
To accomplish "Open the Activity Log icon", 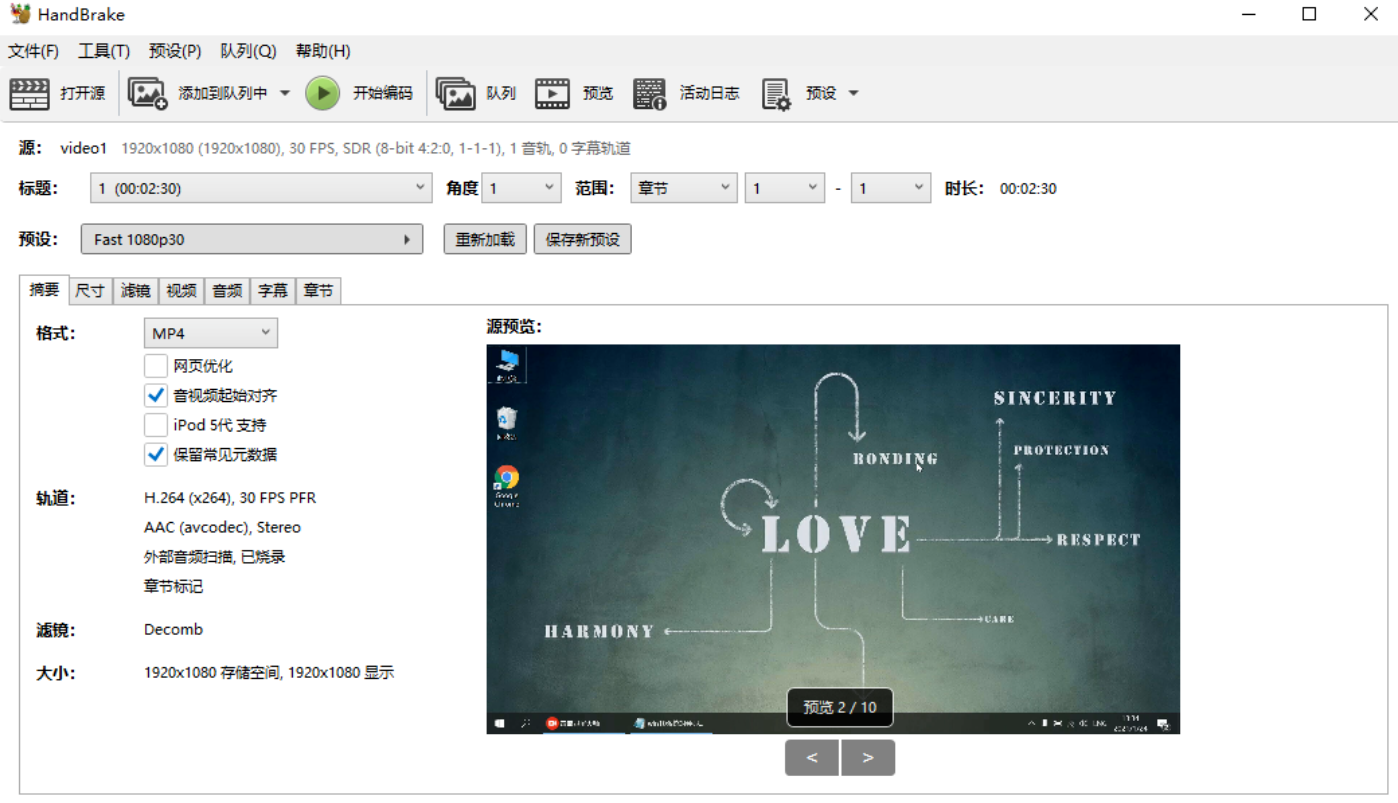I will [649, 93].
